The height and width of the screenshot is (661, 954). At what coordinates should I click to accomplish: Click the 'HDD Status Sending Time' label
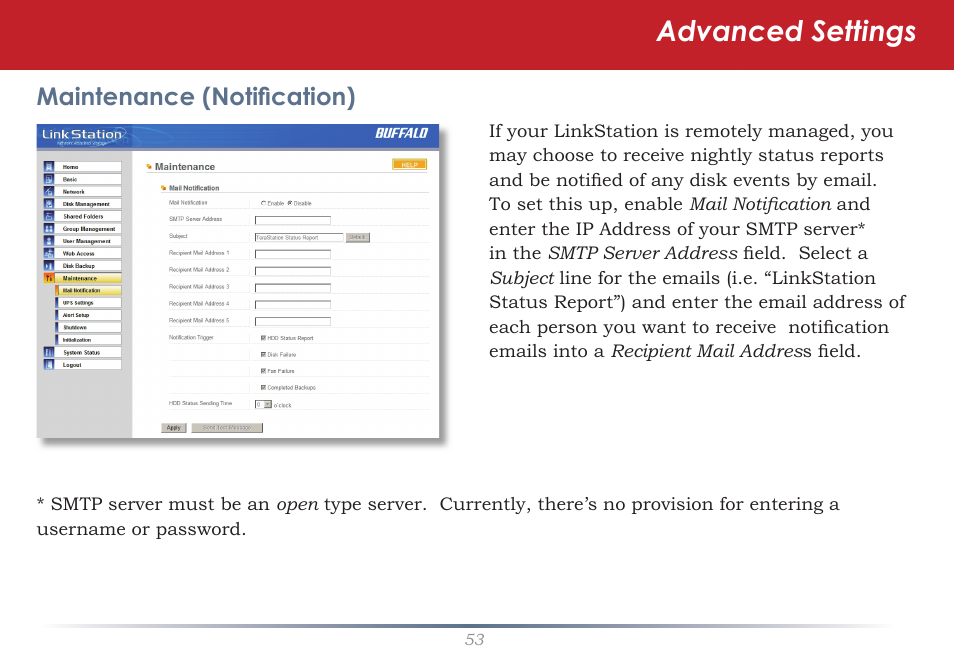(x=200, y=403)
